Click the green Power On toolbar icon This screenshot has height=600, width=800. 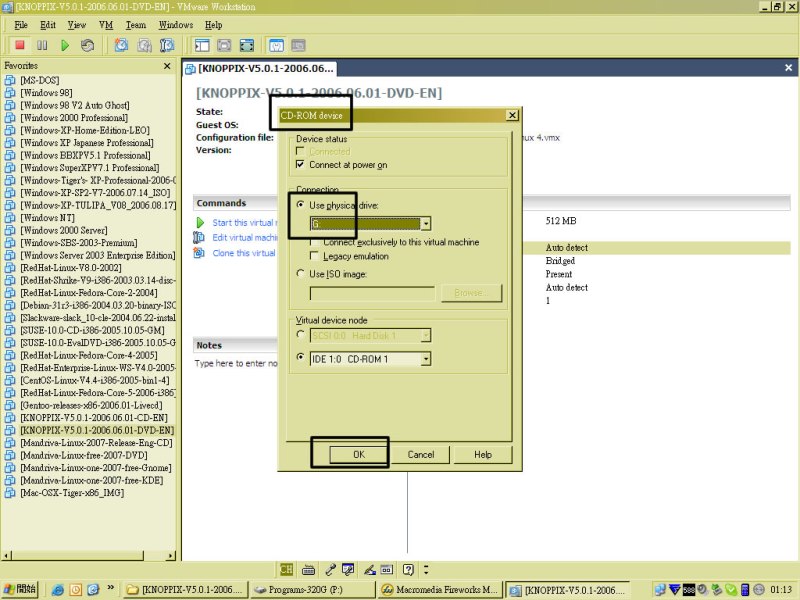(65, 45)
